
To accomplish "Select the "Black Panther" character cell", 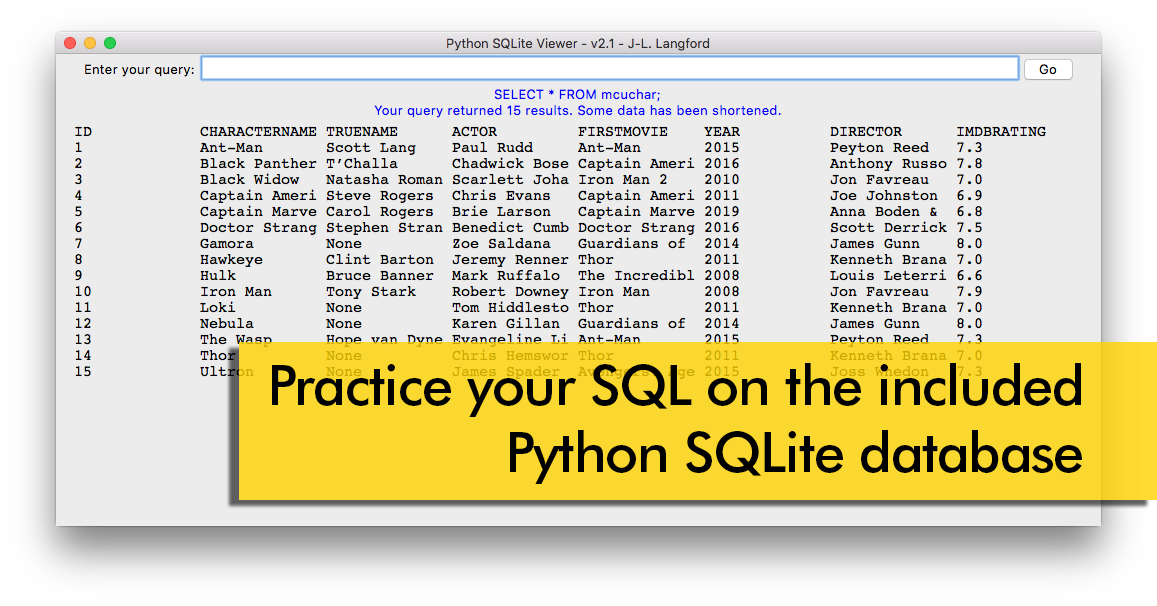I will click(x=258, y=164).
